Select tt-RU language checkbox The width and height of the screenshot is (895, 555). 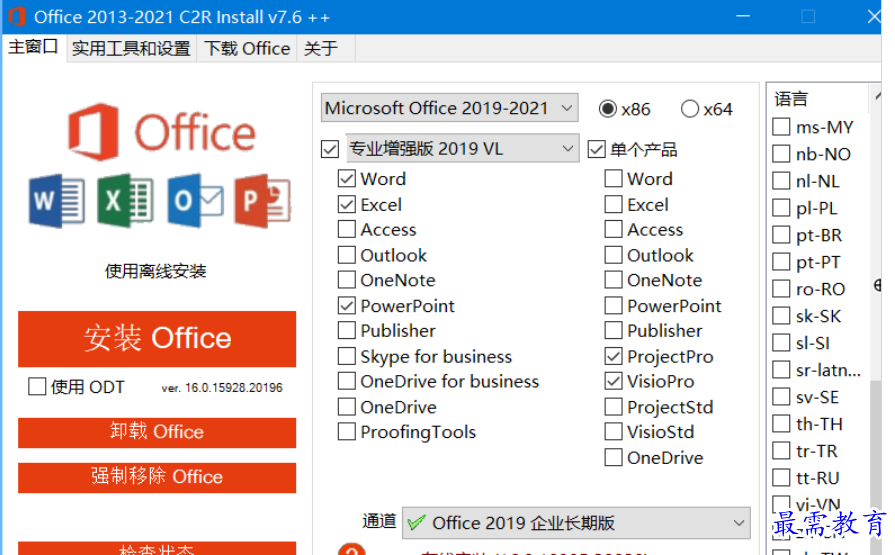(781, 477)
